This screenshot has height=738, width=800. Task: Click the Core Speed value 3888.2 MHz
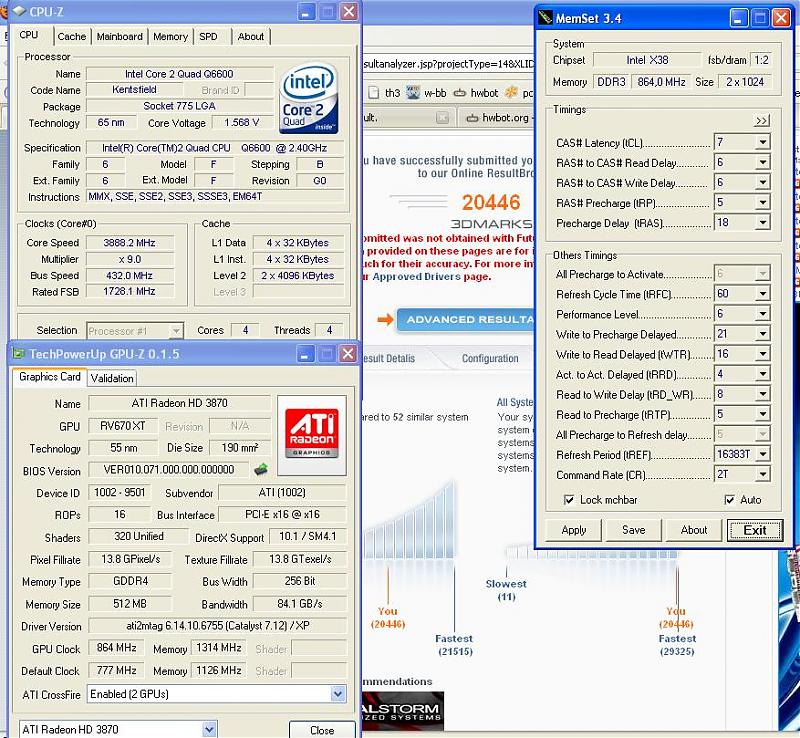[x=130, y=243]
